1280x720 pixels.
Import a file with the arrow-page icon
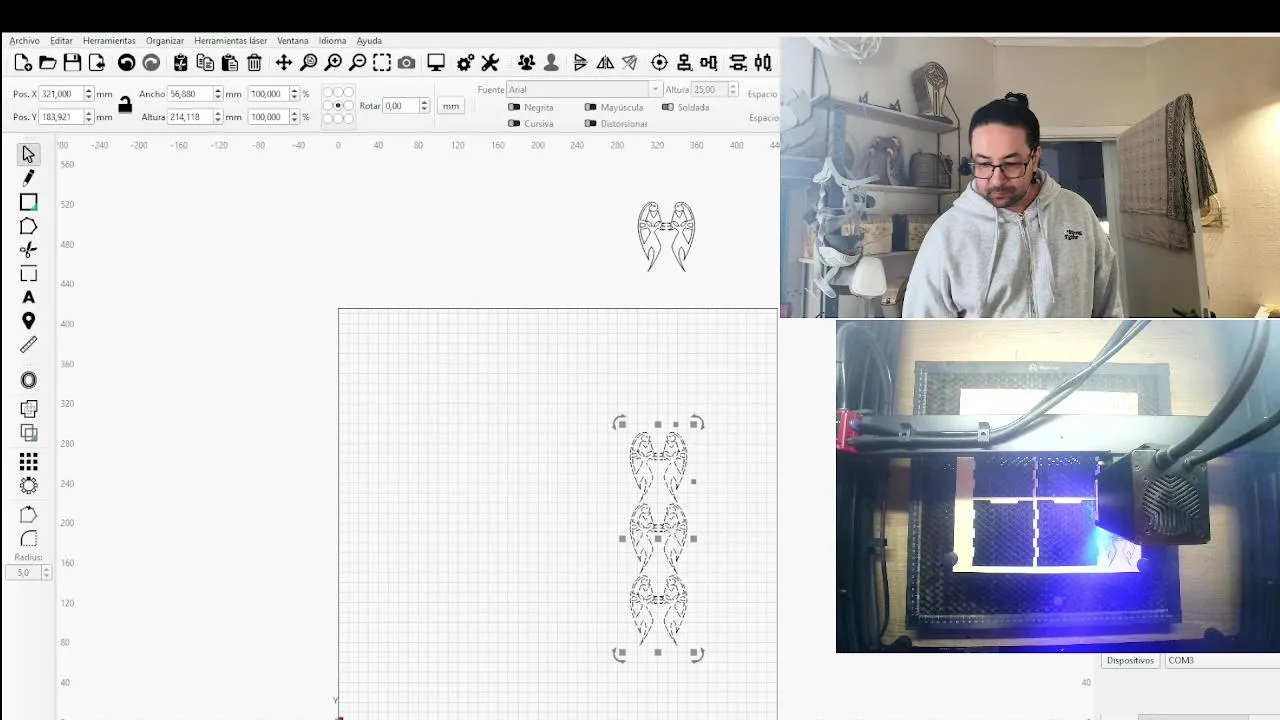[x=97, y=63]
